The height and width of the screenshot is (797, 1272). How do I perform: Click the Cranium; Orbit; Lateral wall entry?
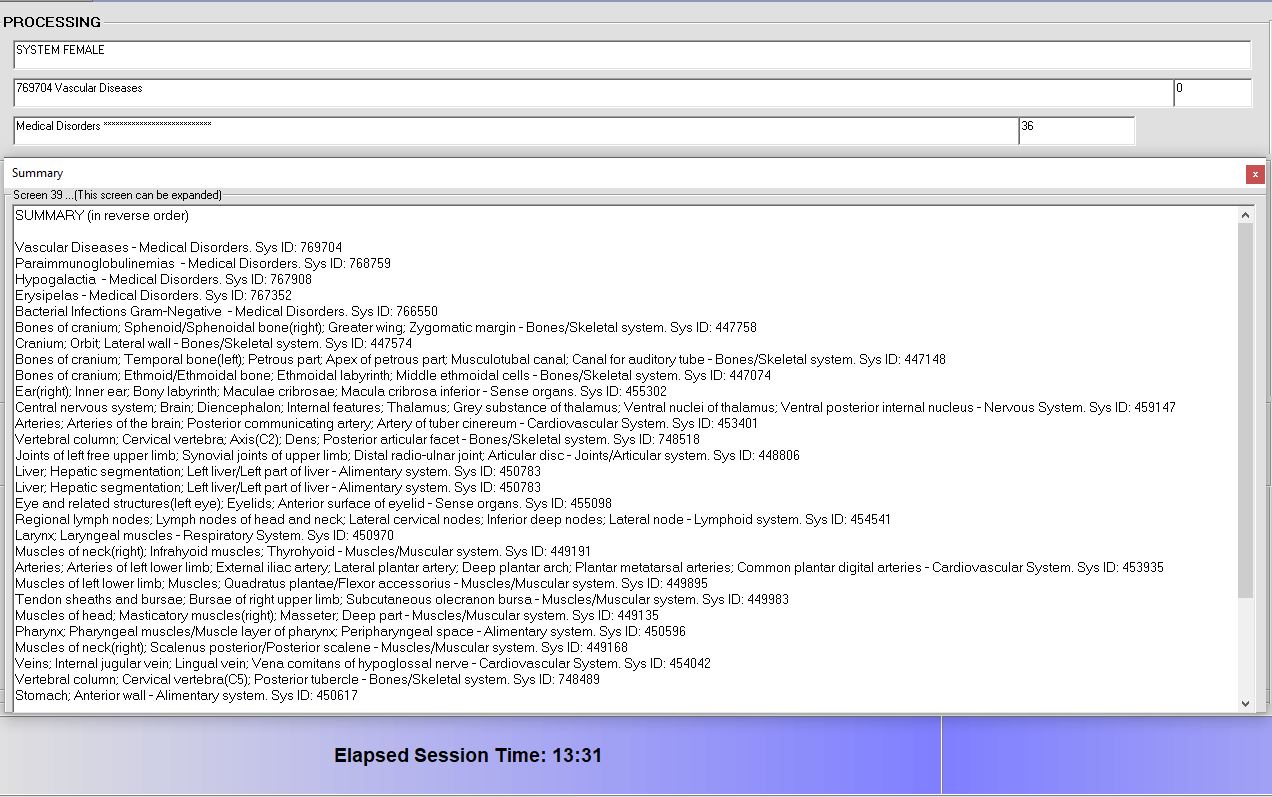click(x=213, y=343)
